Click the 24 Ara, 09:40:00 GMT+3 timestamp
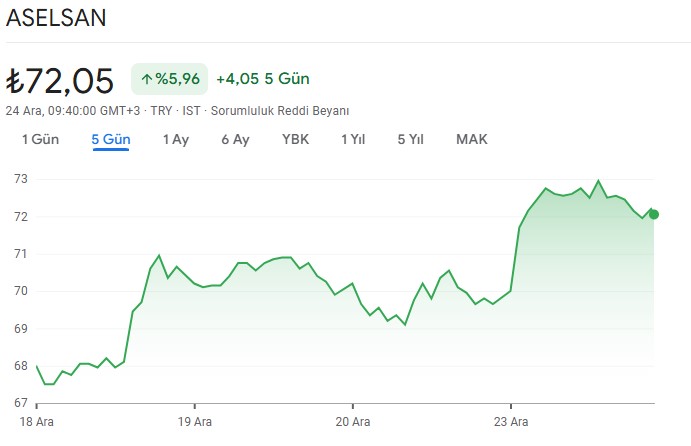This screenshot has width=691, height=446. pyautogui.click(x=73, y=111)
